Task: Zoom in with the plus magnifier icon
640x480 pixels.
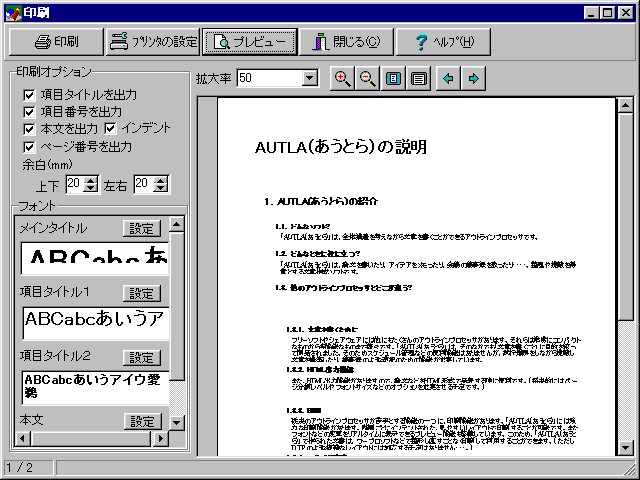Action: 342,78
